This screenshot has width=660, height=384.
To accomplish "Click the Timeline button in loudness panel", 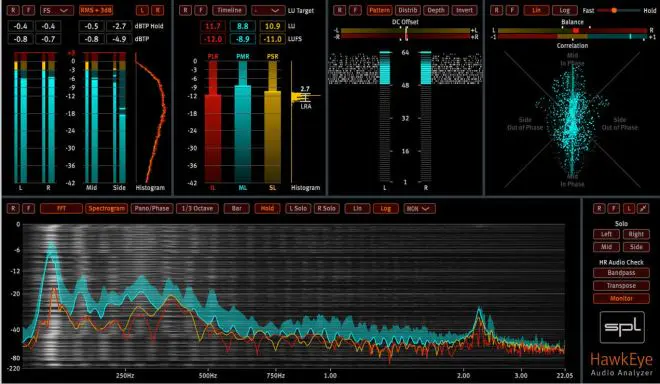I will (x=229, y=10).
